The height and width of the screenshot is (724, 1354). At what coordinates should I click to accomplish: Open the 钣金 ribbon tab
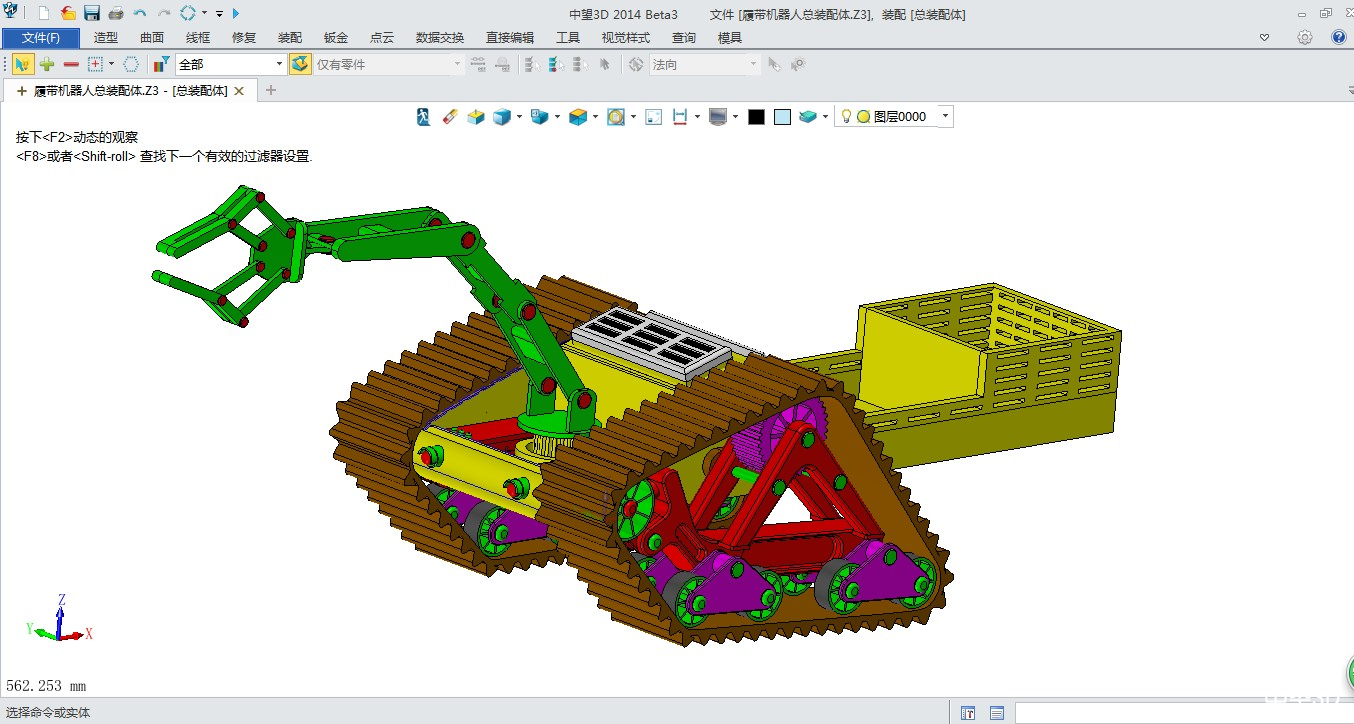336,38
